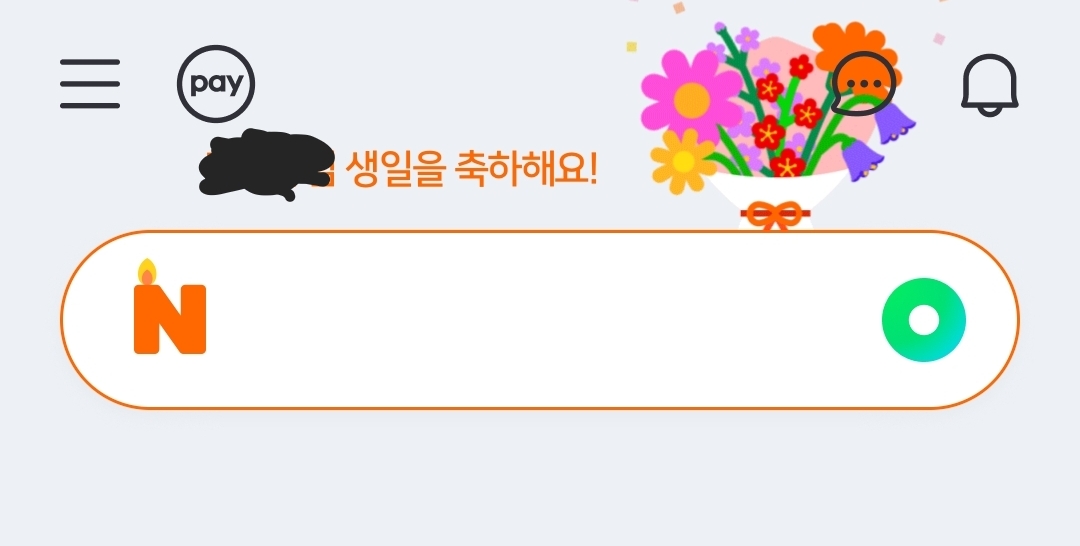Click the orange border of search bar
This screenshot has width=1080, height=546.
[x=540, y=231]
